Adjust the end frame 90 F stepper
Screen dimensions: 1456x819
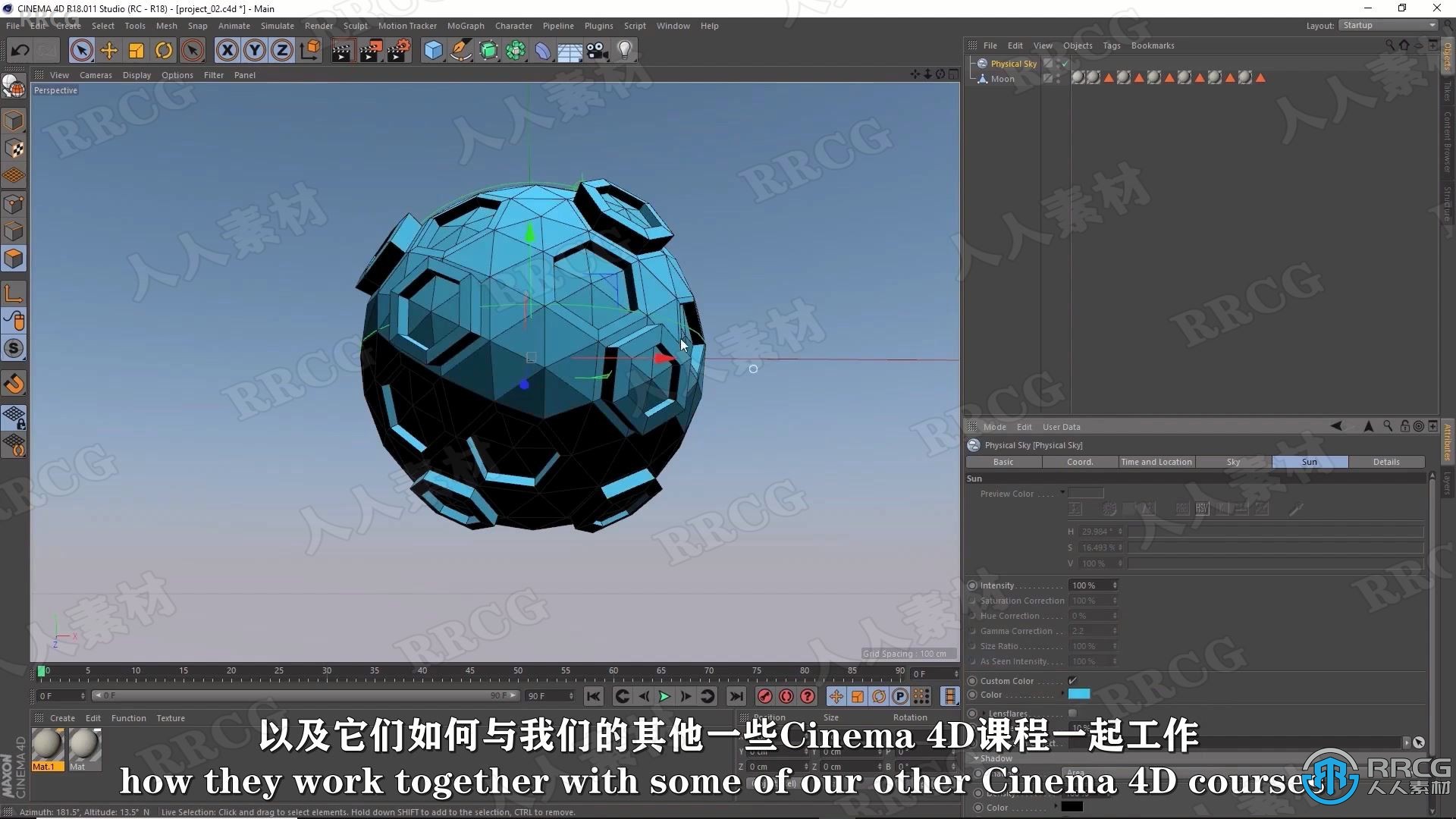(570, 695)
